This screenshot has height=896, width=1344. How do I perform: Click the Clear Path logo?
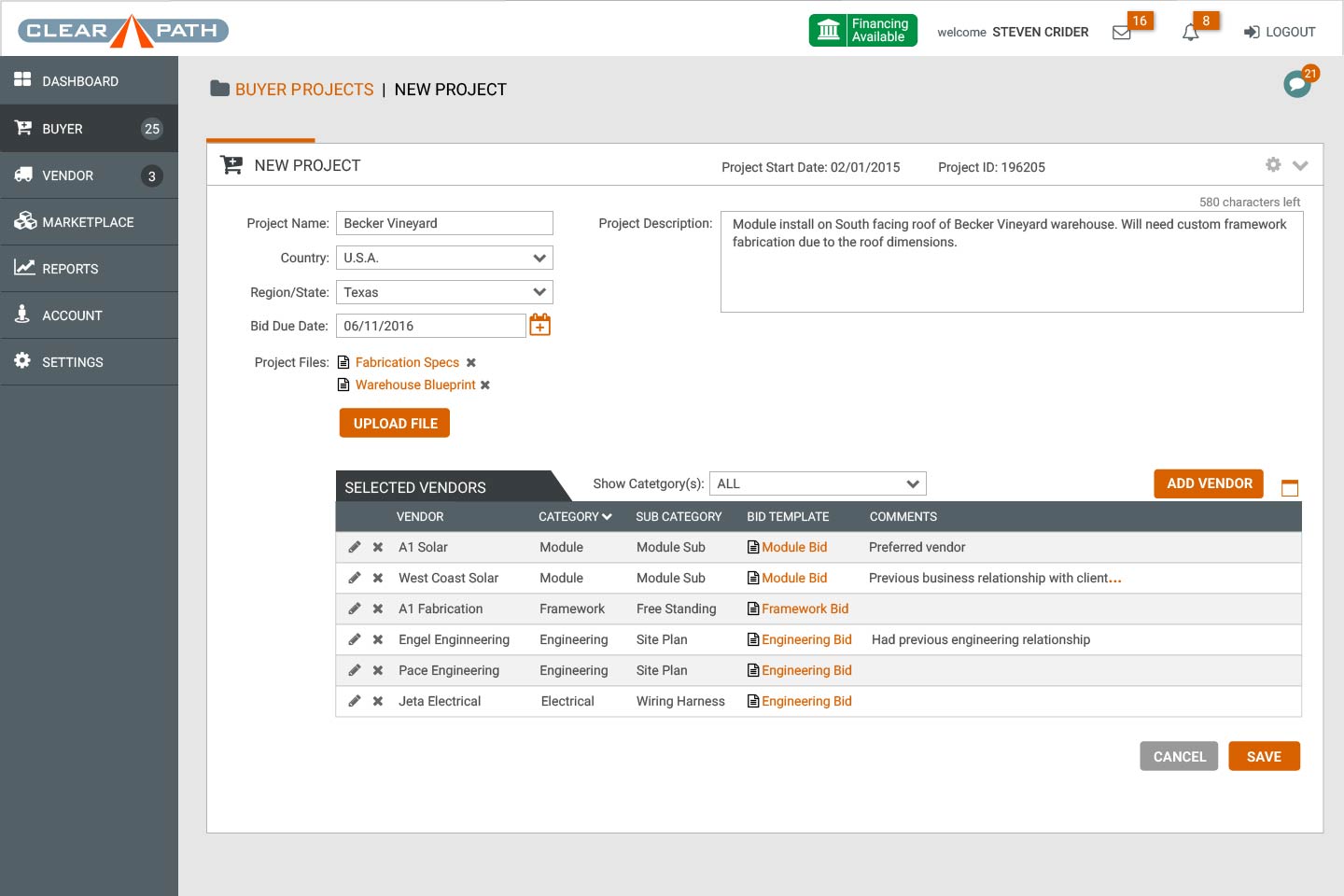pyautogui.click(x=123, y=31)
